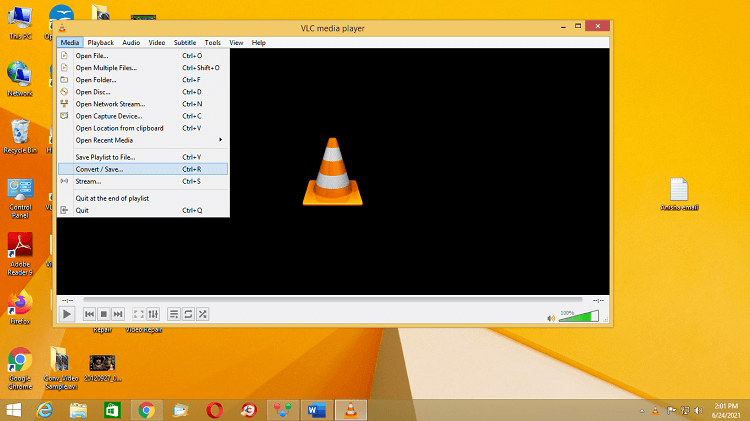Select Adobe Reader 9 desktop icon
Screen dimensions: 750x421
(x=20, y=254)
